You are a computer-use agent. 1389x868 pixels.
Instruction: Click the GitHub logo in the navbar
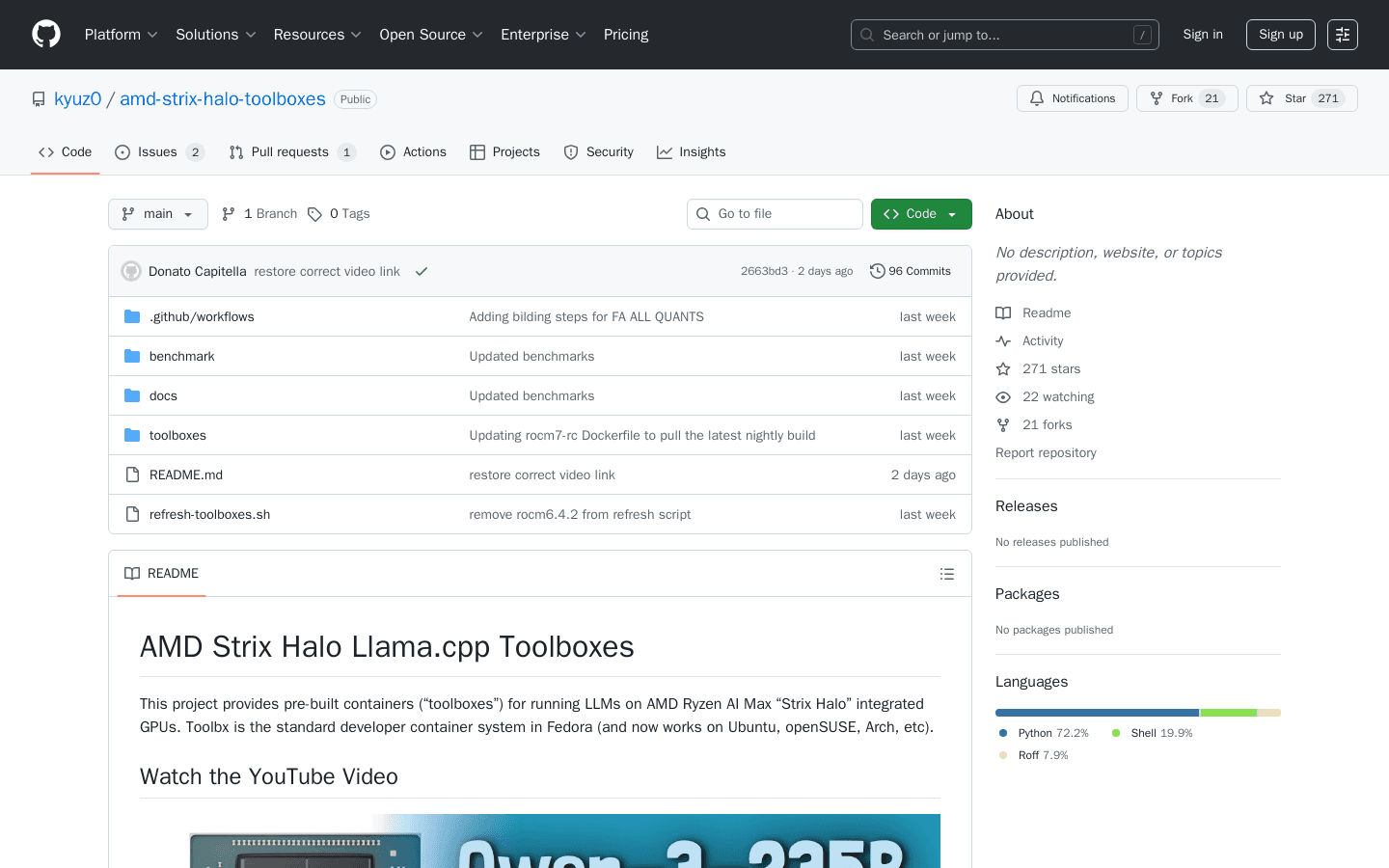[45, 34]
